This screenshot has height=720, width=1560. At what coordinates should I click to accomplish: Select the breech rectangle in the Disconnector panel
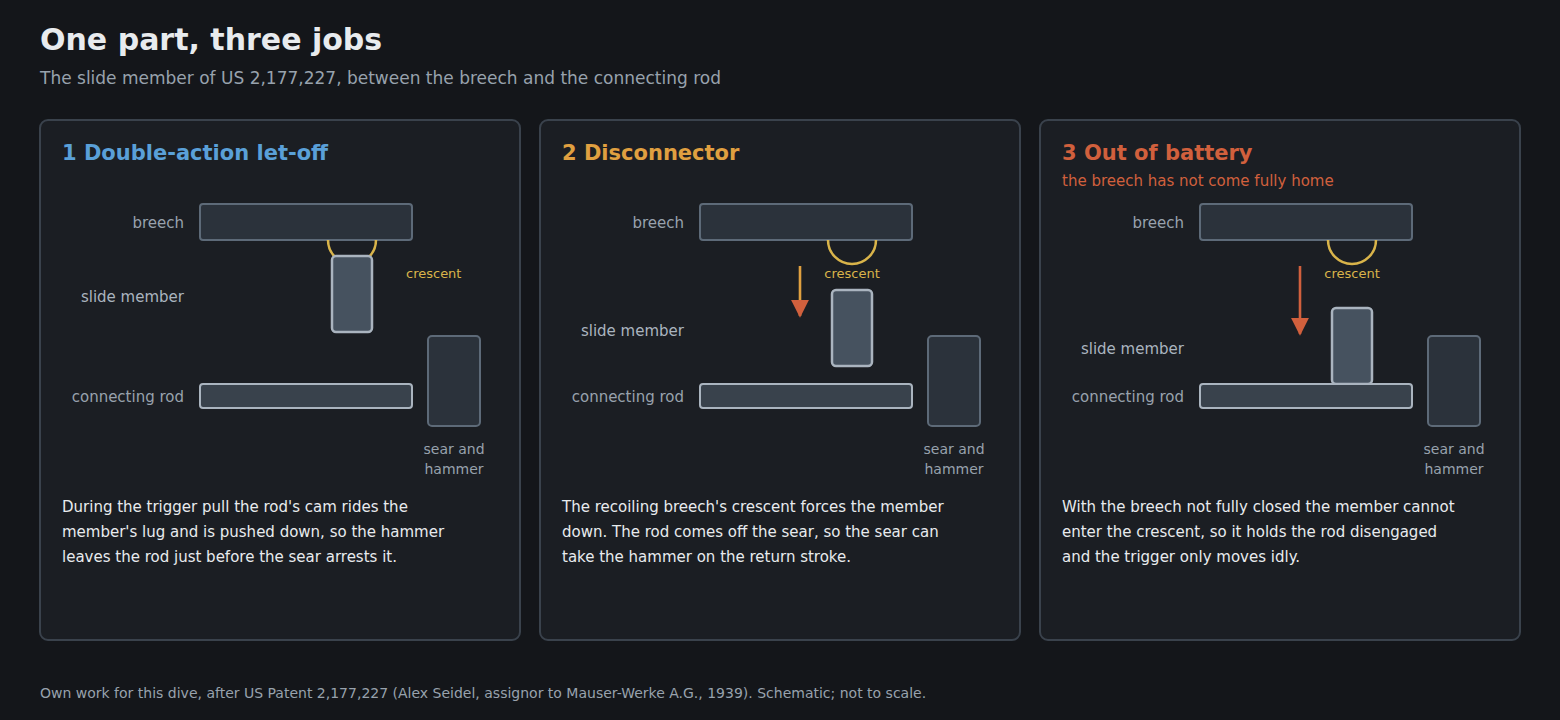(x=806, y=222)
